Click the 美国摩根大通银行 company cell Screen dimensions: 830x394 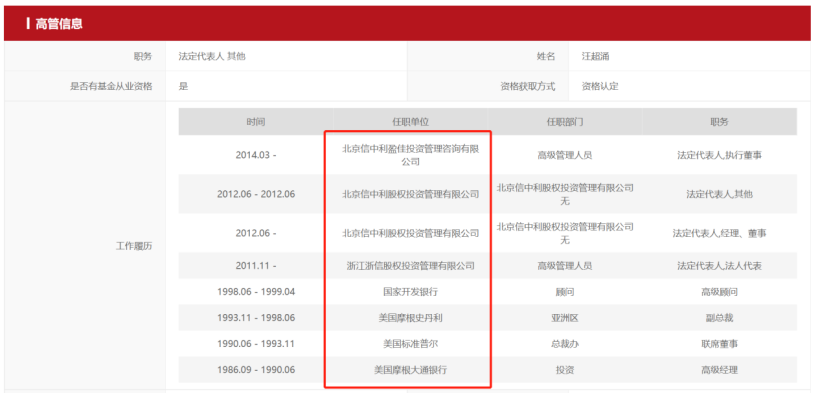point(410,370)
